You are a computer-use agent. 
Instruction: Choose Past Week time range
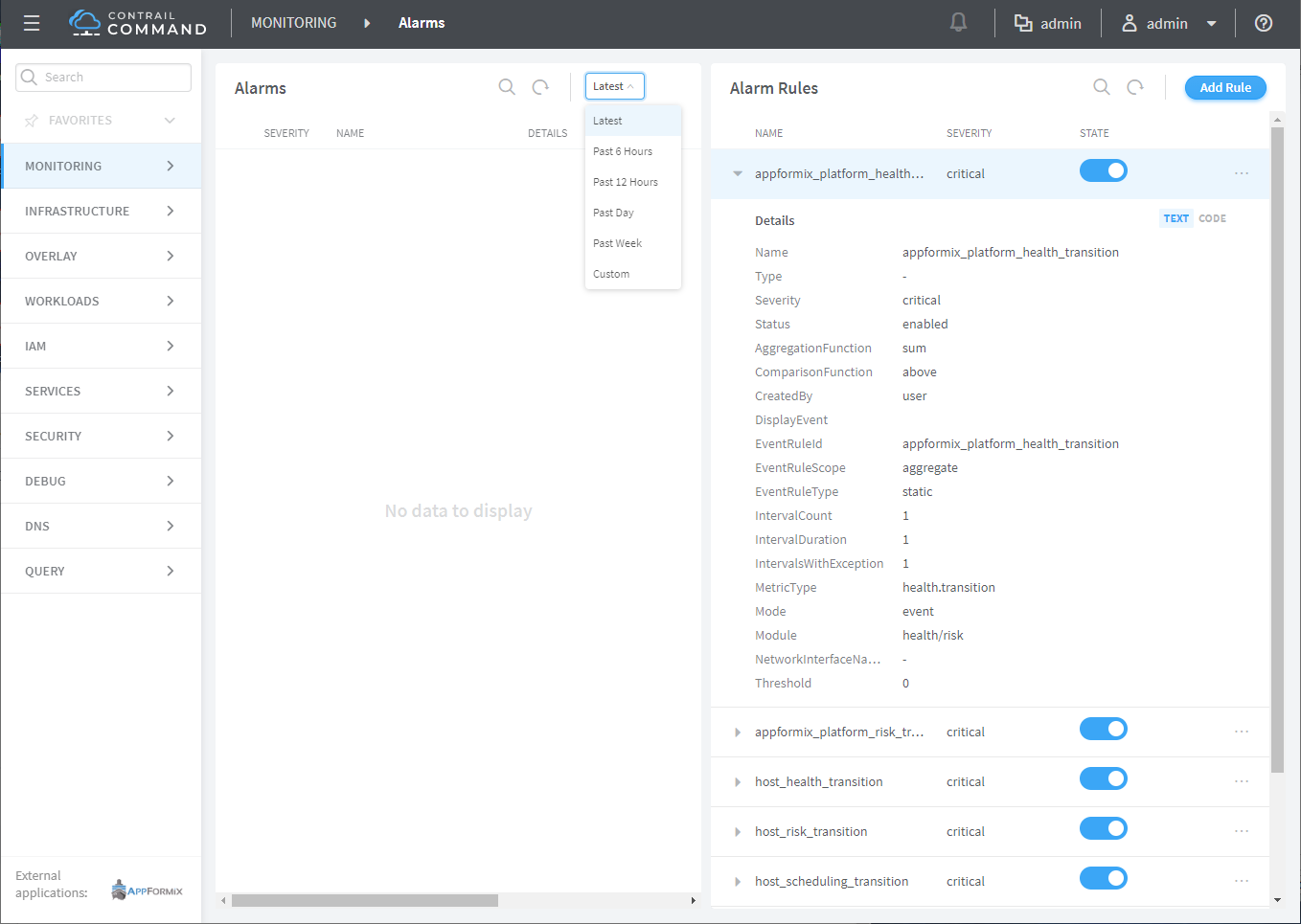(633, 243)
